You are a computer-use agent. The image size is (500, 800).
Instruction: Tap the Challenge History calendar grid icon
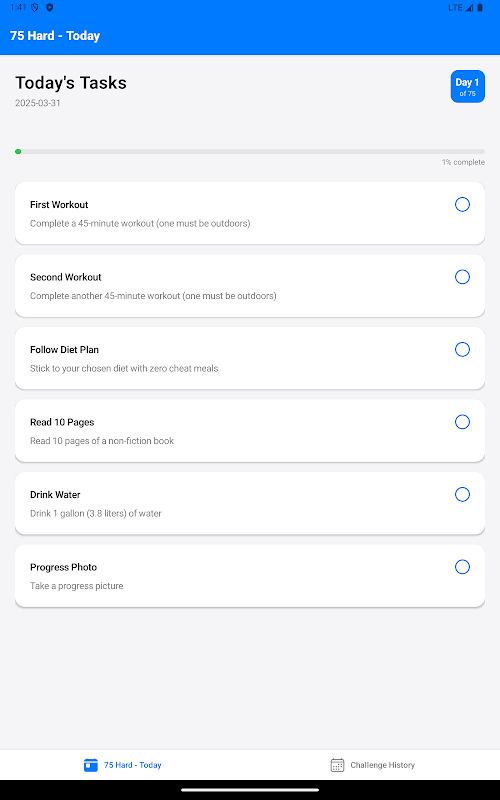click(x=337, y=765)
